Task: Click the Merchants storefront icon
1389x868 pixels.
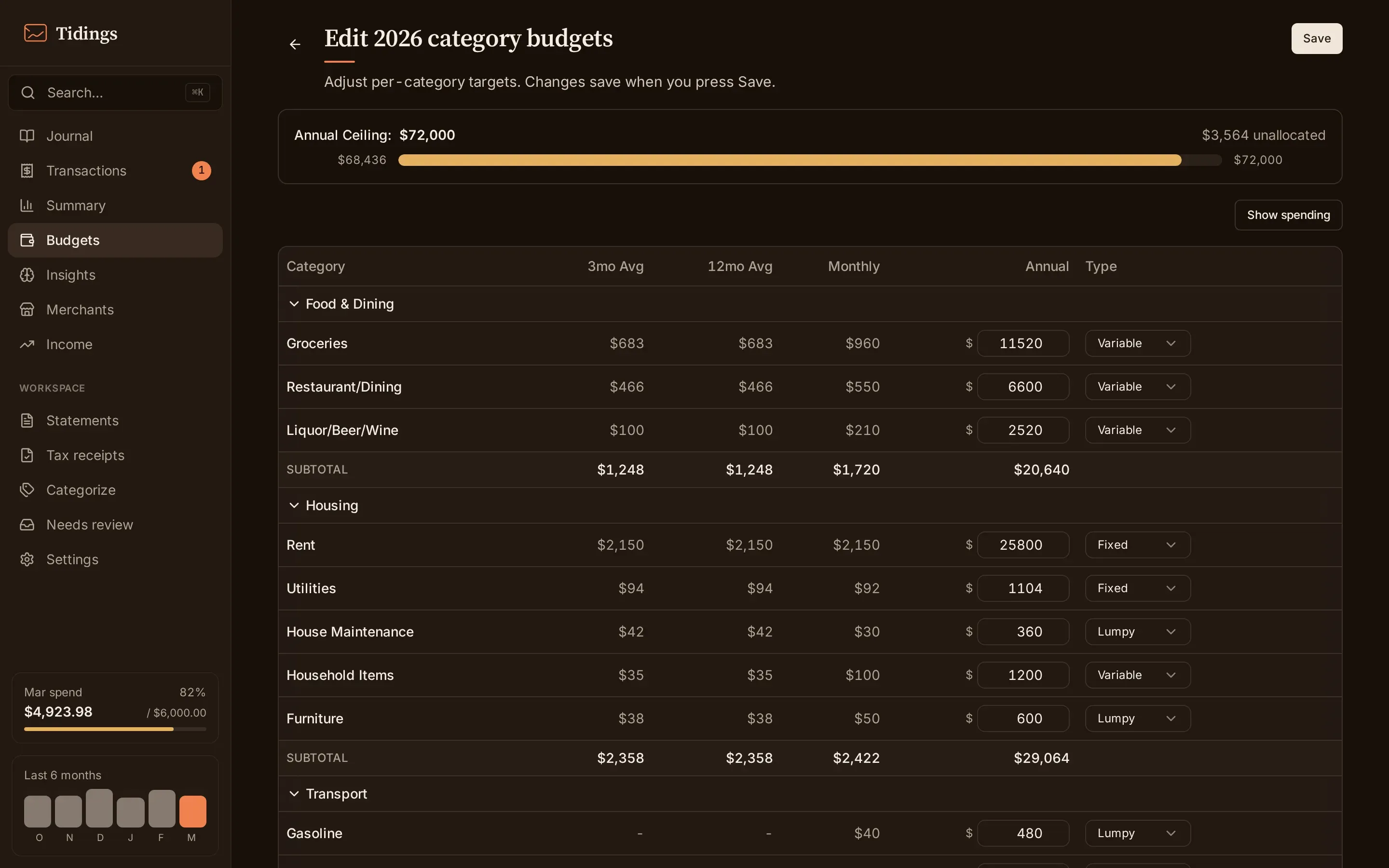Action: [27, 310]
